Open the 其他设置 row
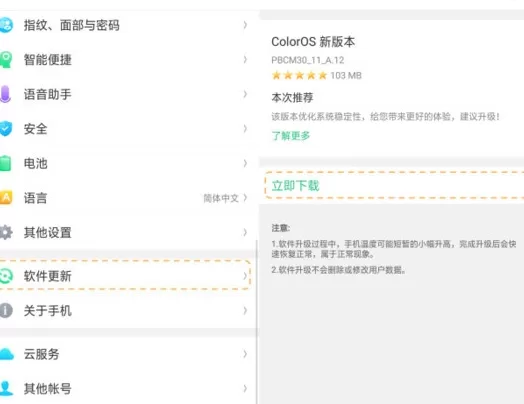This screenshot has width=524, height=404. 128,232
